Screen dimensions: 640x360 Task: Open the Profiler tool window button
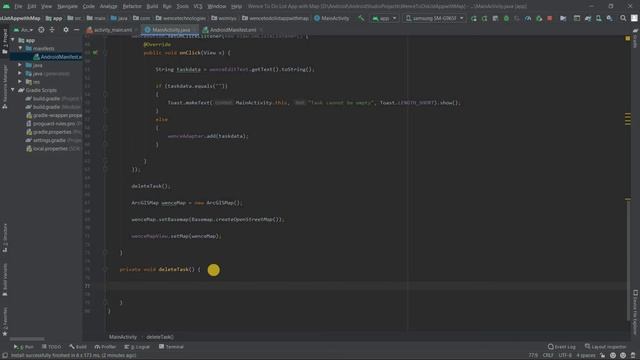click(x=106, y=347)
